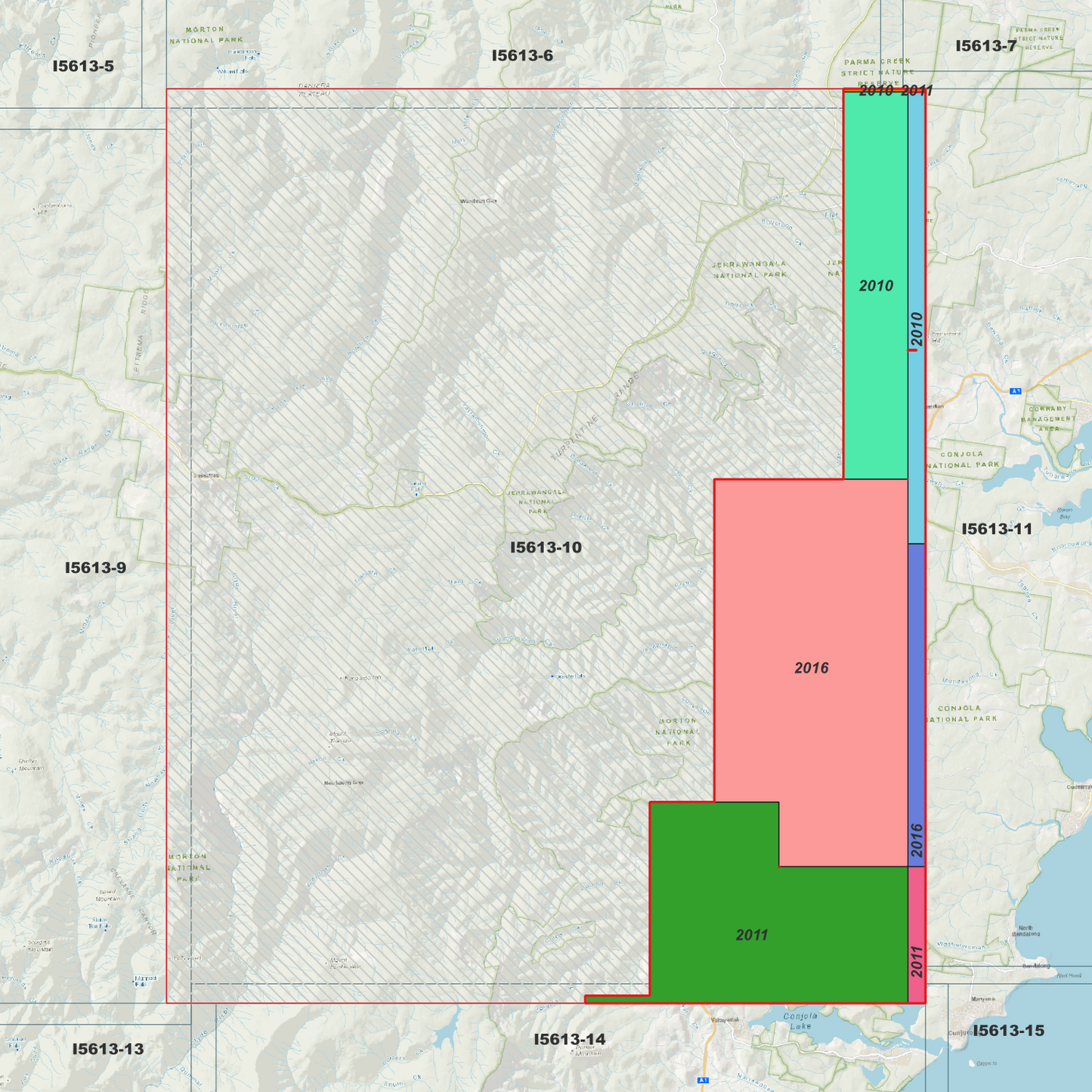This screenshot has height=1092, width=1092.
Task: Select the salmon pink 2016 polygon
Action: click(811, 668)
